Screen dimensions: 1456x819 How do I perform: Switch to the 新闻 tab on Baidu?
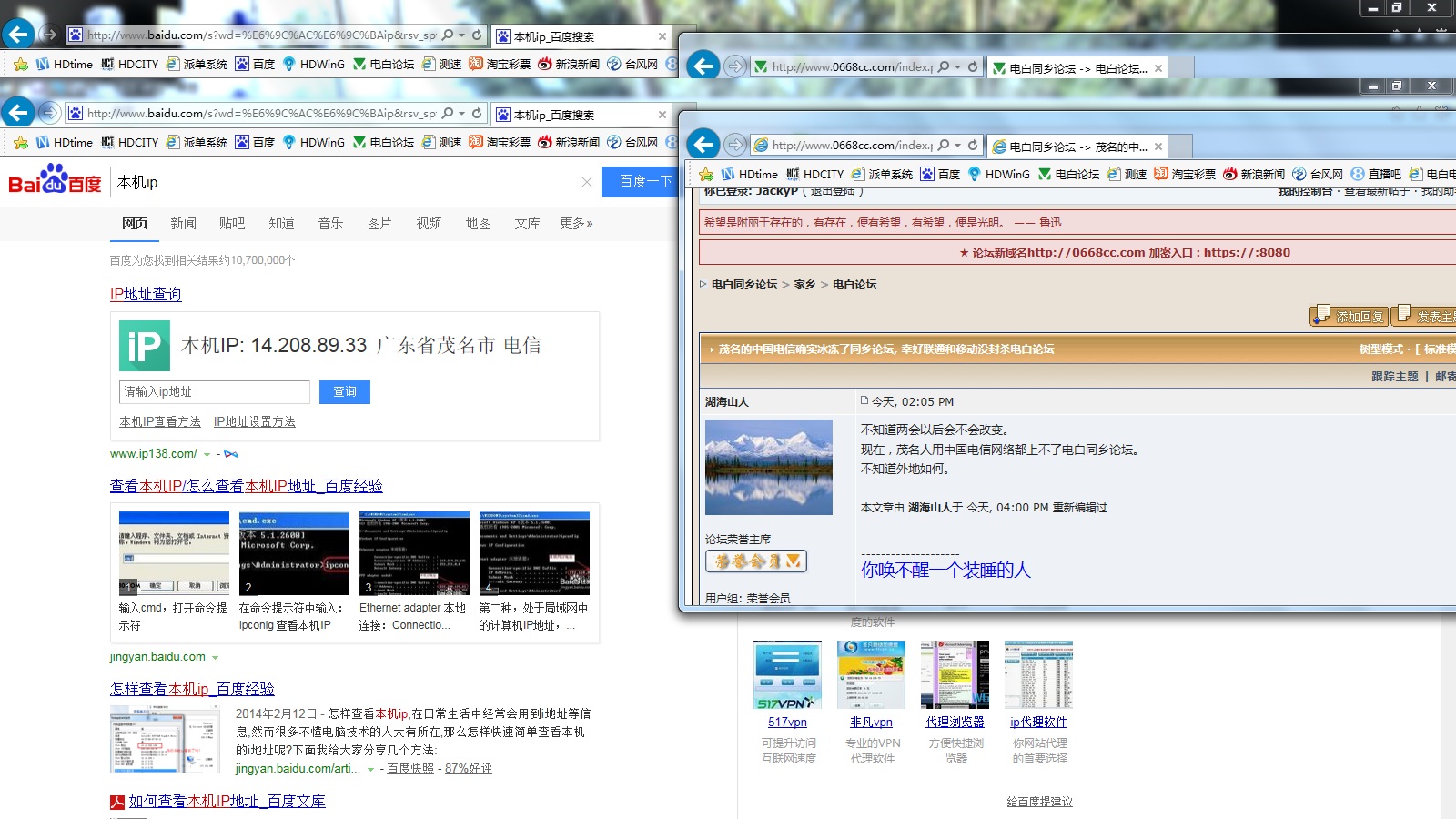(x=183, y=223)
